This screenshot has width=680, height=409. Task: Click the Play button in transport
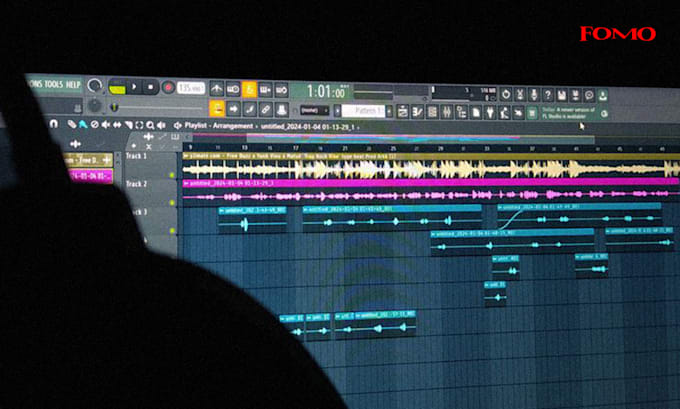(134, 87)
